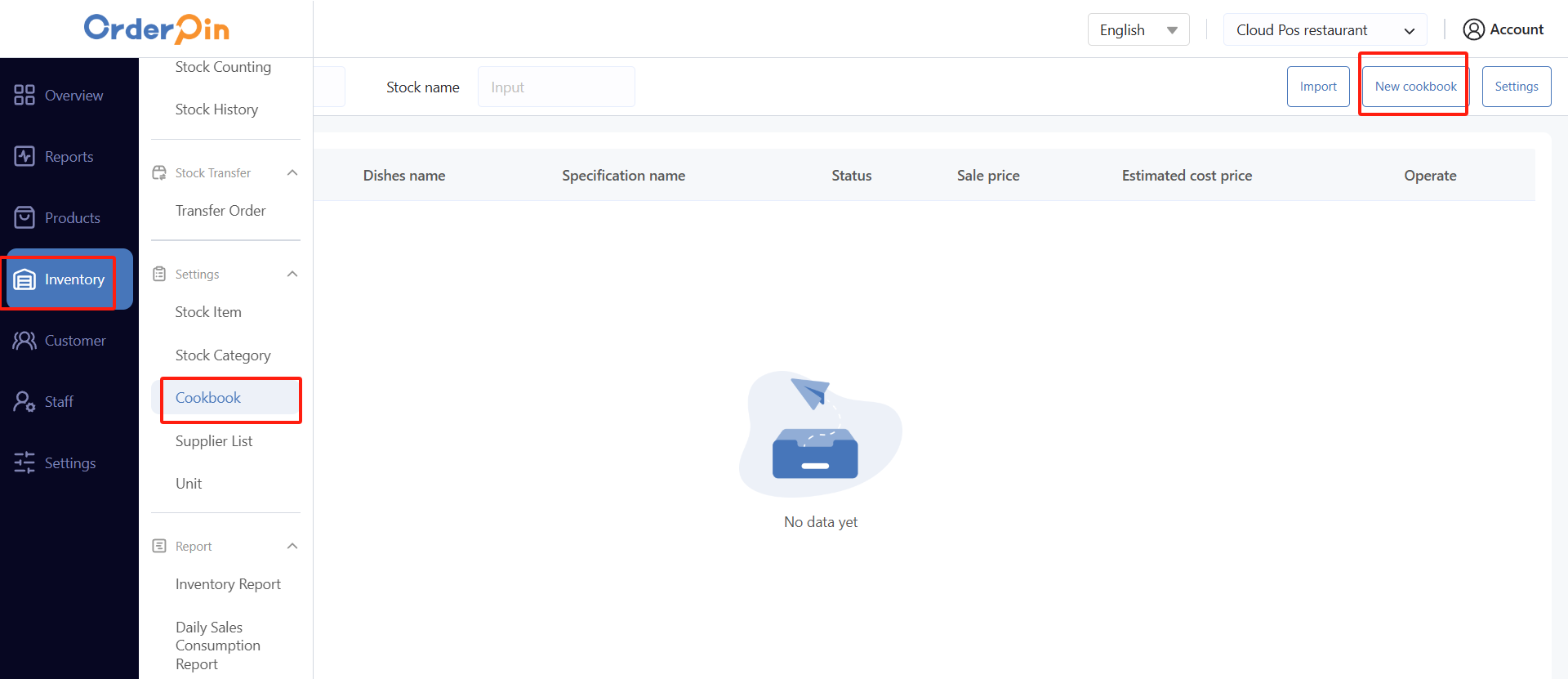This screenshot has height=679, width=1568.
Task: Select the Inventory box icon
Action: (24, 279)
